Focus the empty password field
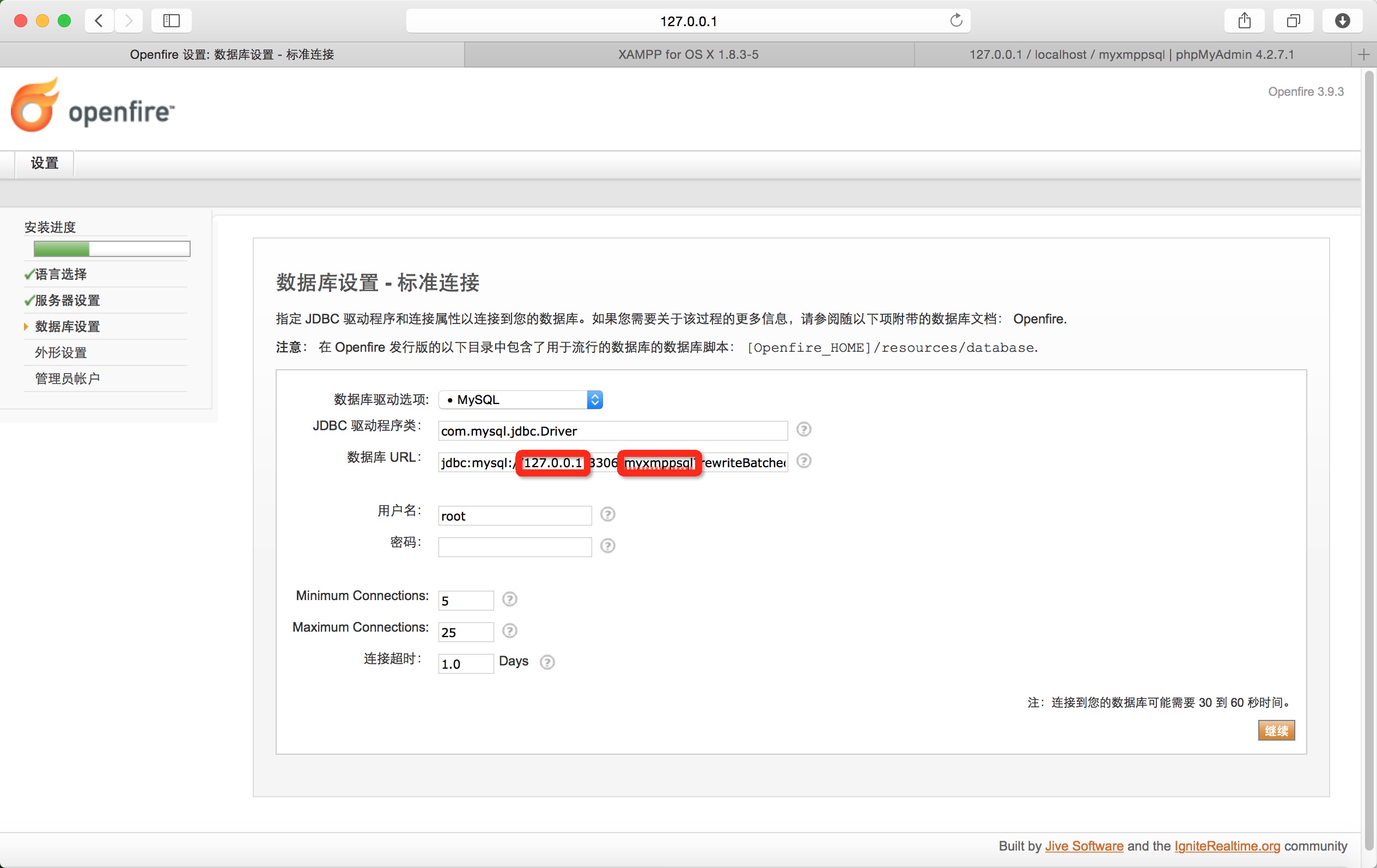1377x868 pixels. point(515,547)
